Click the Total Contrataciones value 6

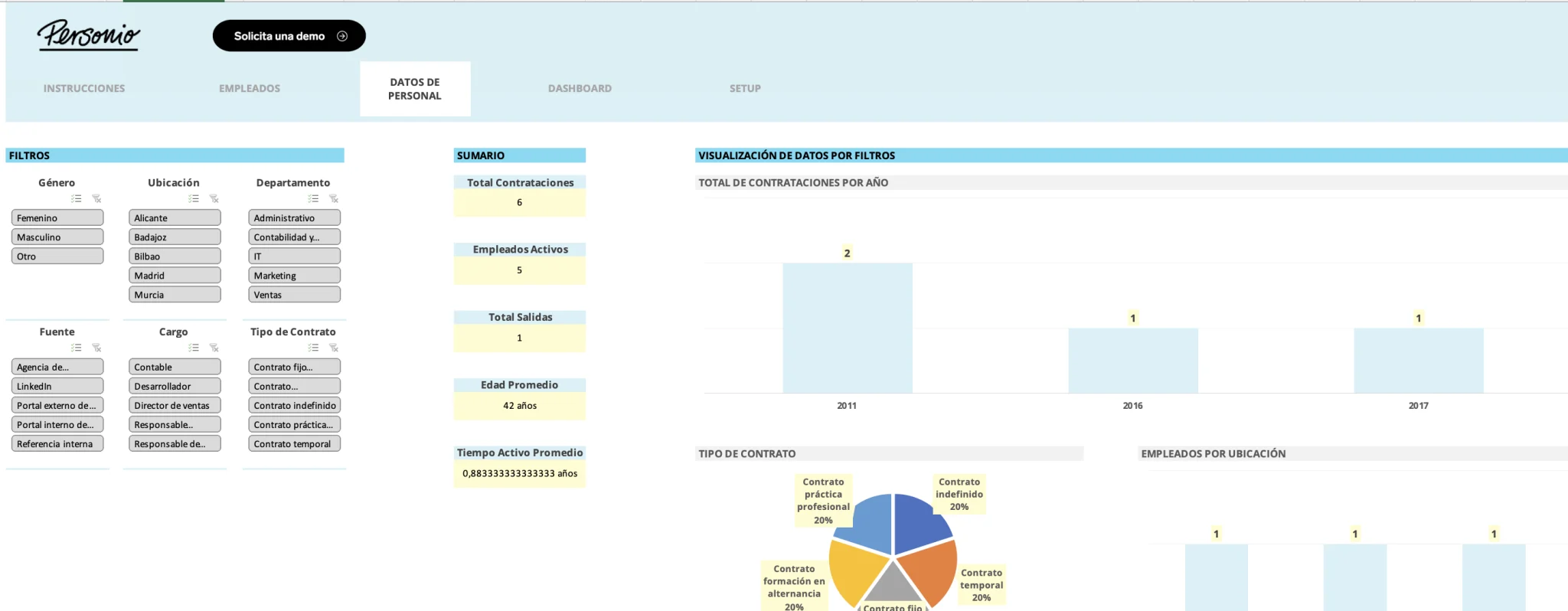click(520, 203)
